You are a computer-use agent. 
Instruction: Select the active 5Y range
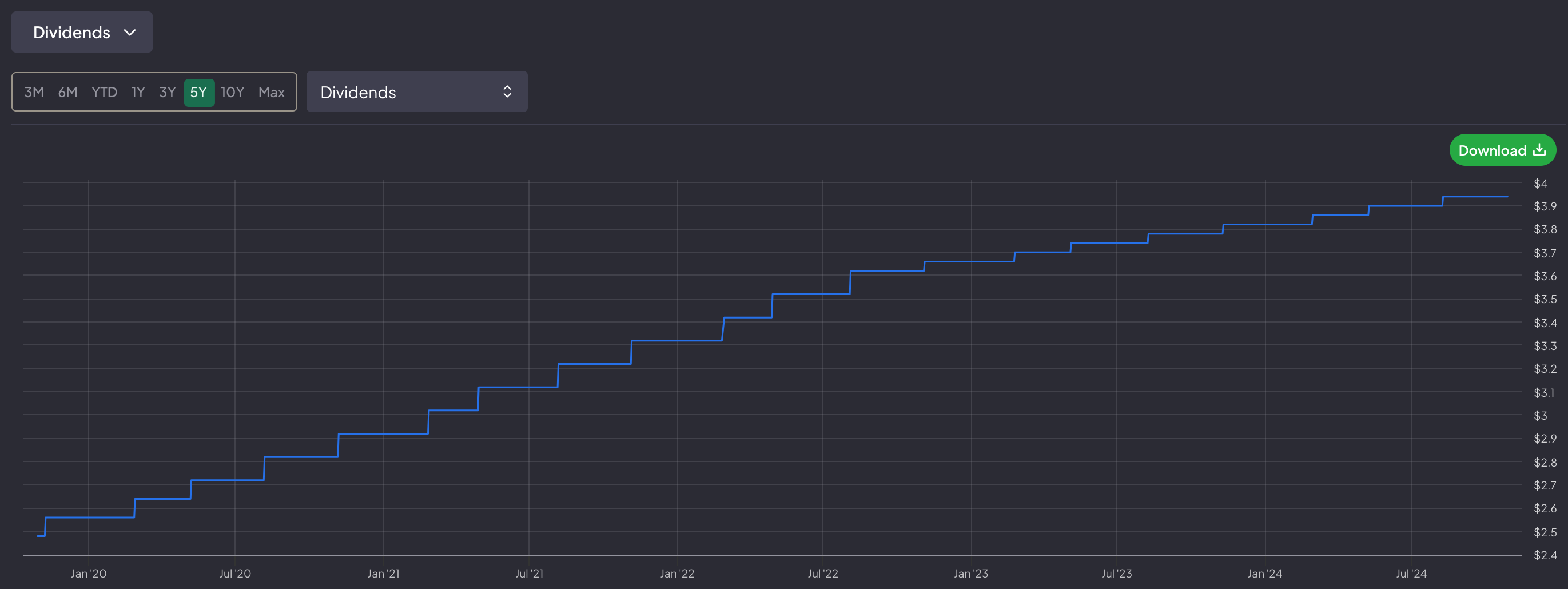click(x=199, y=93)
